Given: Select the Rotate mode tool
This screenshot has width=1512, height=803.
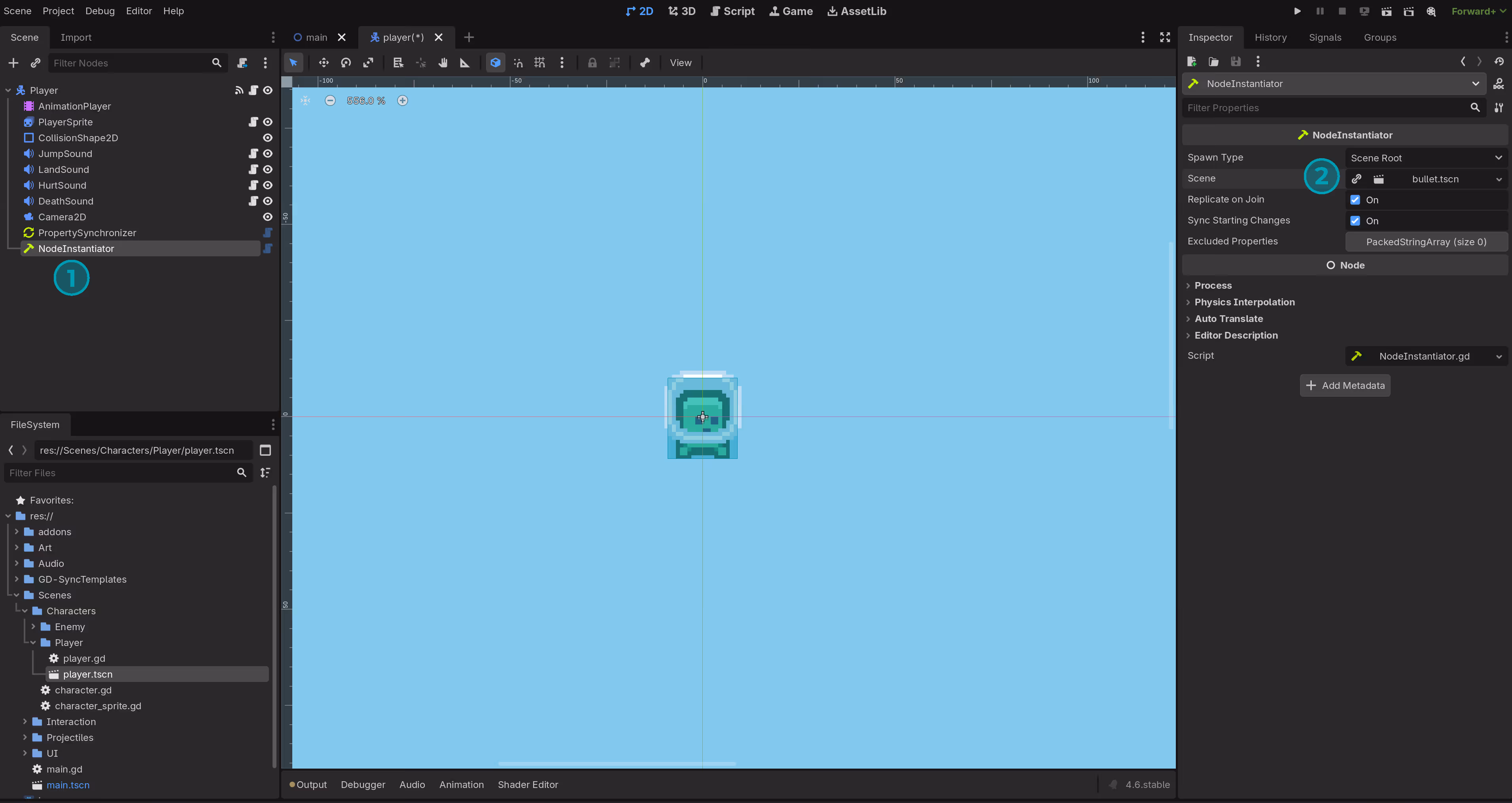Looking at the screenshot, I should (x=346, y=63).
